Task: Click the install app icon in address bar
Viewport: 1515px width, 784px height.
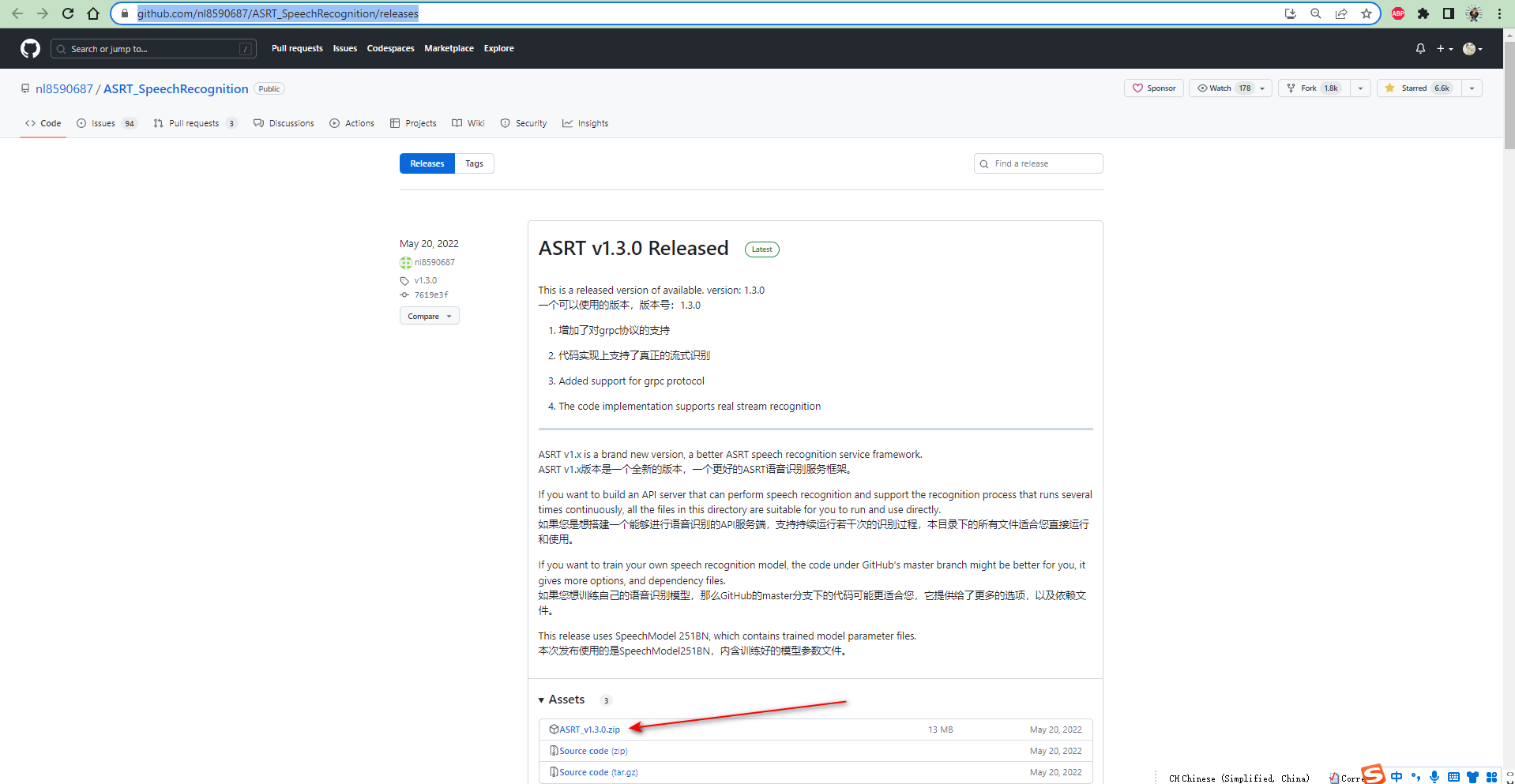Action: pyautogui.click(x=1291, y=13)
